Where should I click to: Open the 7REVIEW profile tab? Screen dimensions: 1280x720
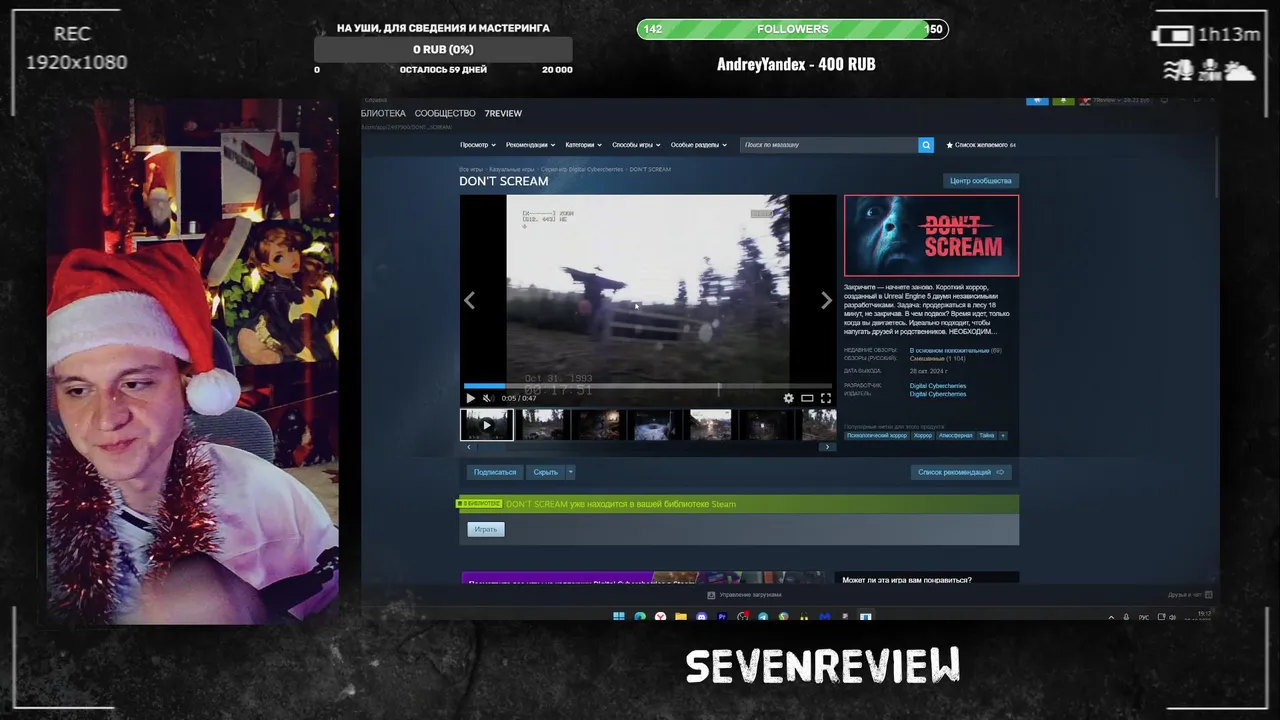coord(503,113)
